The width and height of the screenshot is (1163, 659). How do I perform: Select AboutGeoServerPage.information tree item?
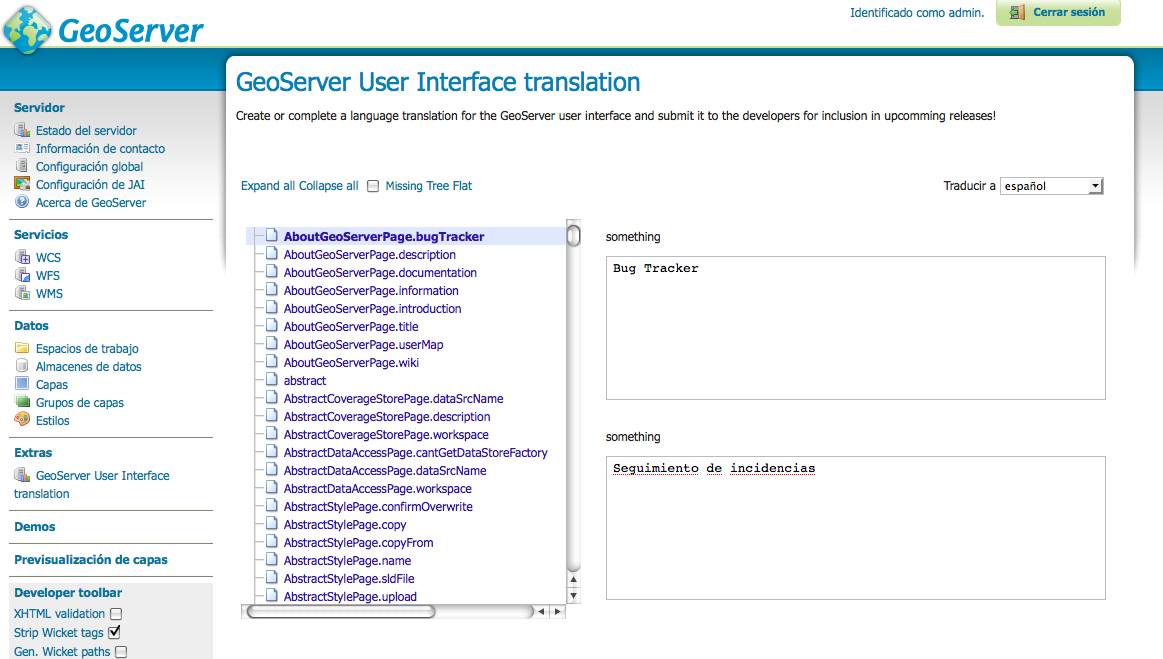[x=371, y=290]
